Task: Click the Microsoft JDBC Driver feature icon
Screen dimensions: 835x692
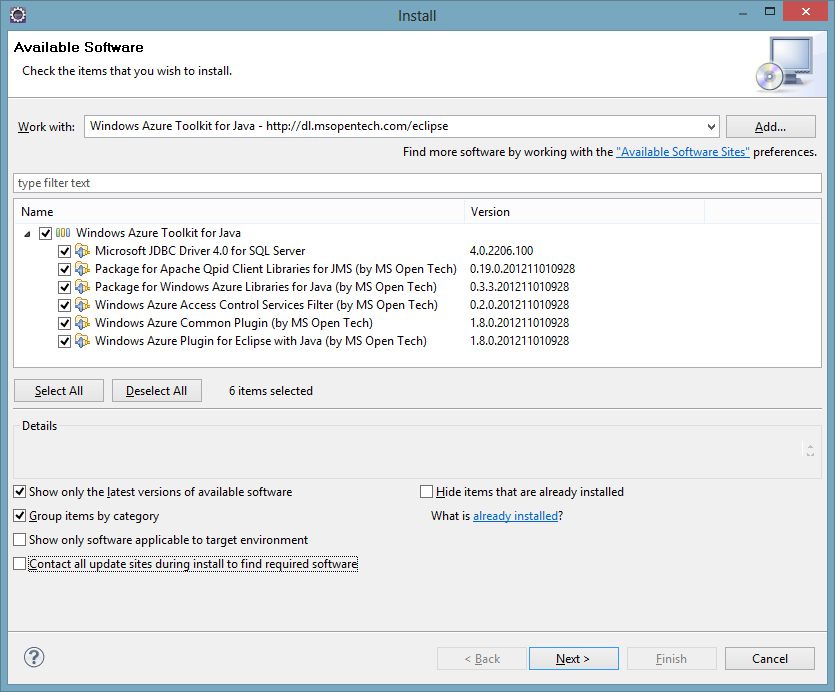Action: [x=83, y=251]
